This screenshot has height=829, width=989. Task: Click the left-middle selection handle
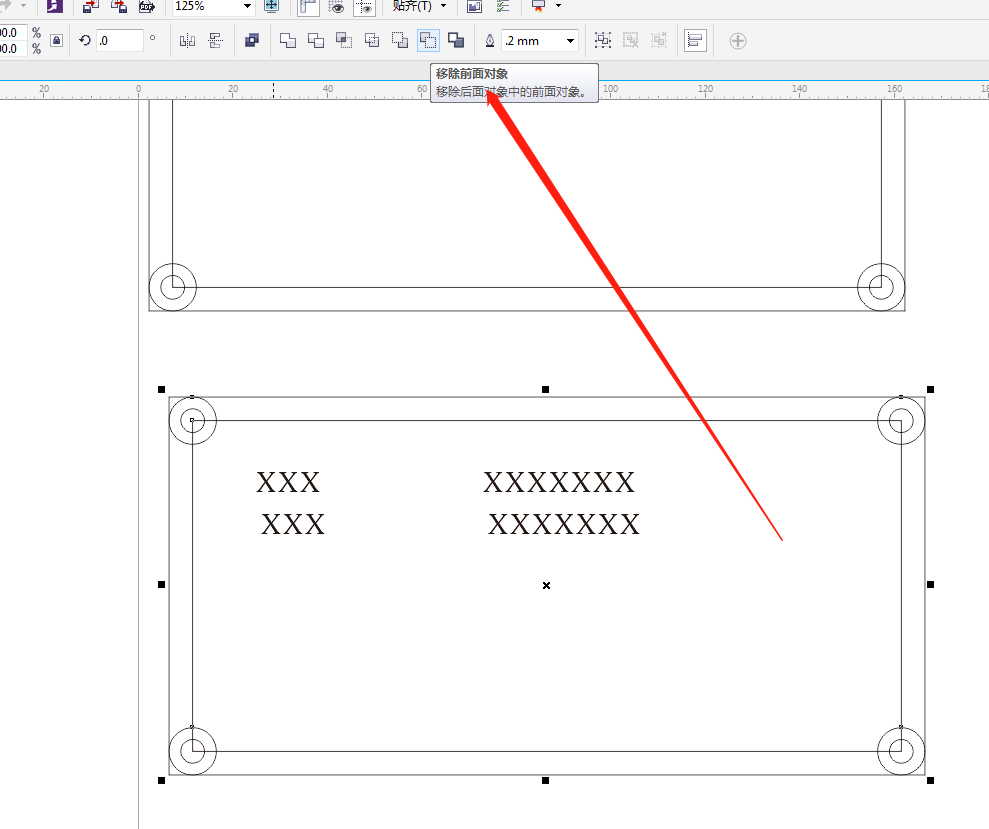pos(161,585)
